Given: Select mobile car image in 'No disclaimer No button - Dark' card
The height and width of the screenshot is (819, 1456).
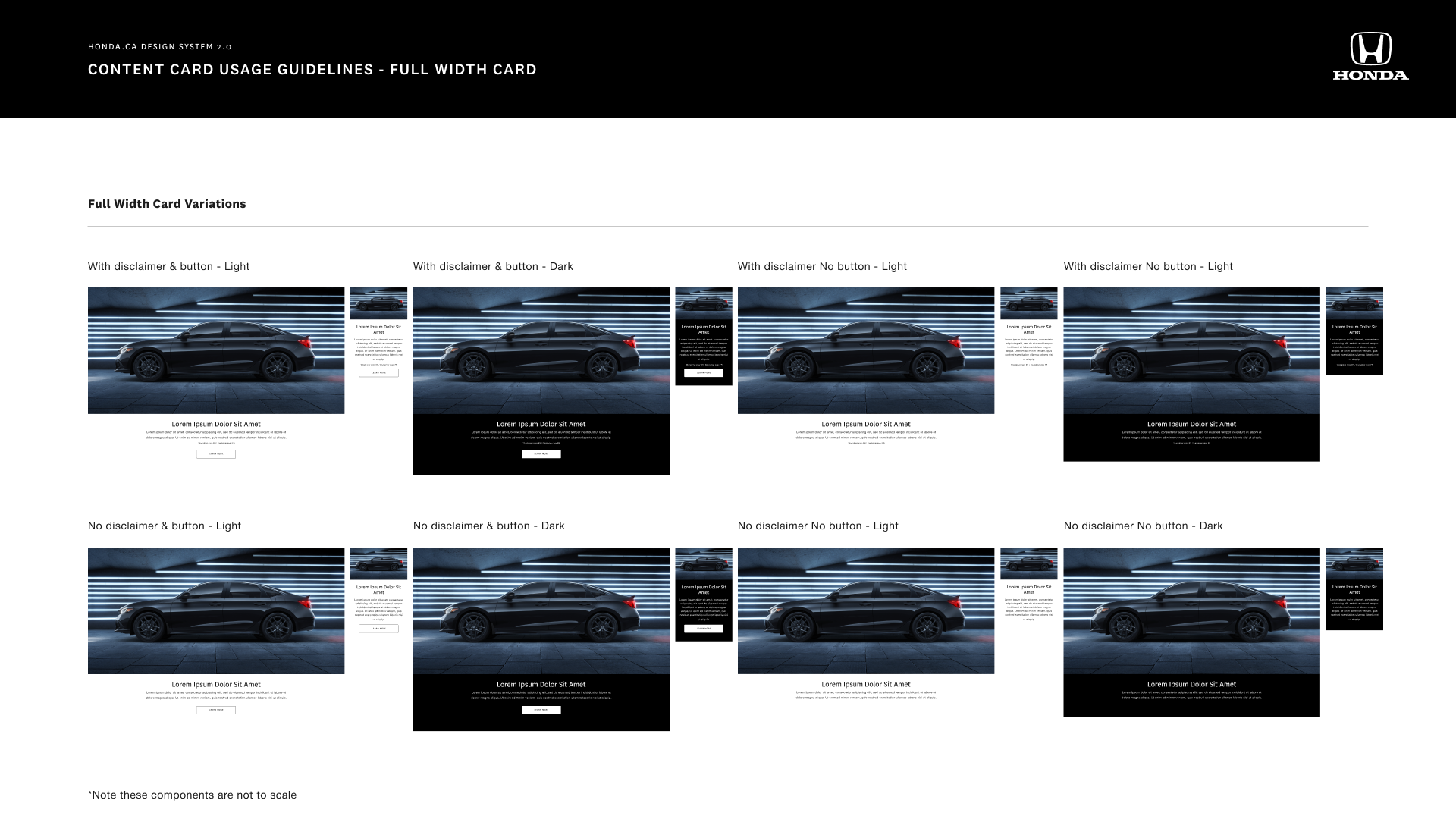Looking at the screenshot, I should 1354,563.
